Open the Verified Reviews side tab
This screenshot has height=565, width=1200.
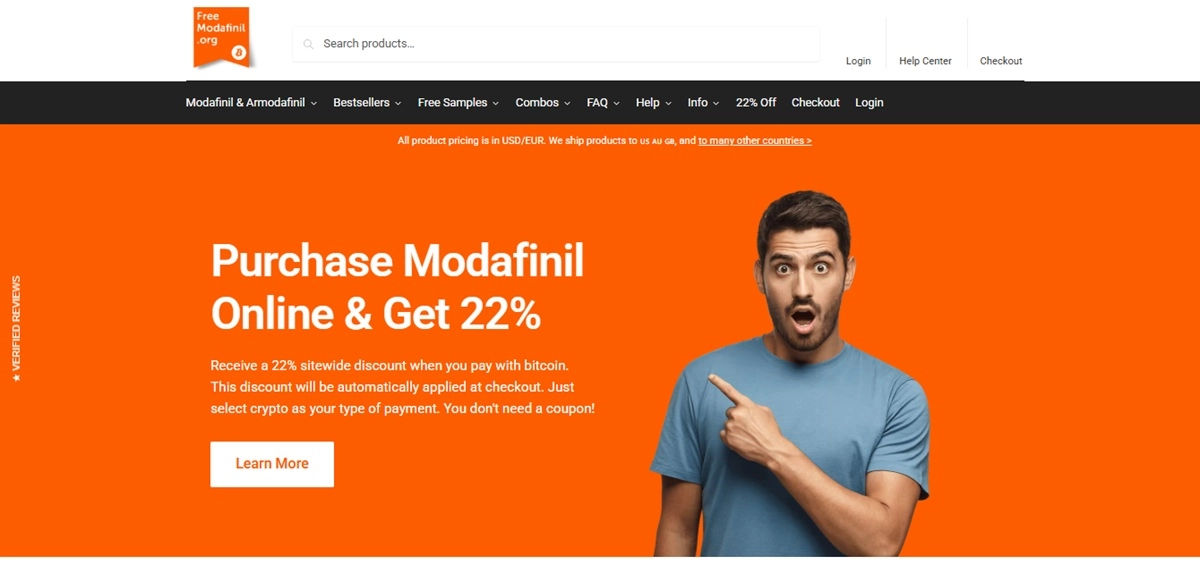(15, 329)
